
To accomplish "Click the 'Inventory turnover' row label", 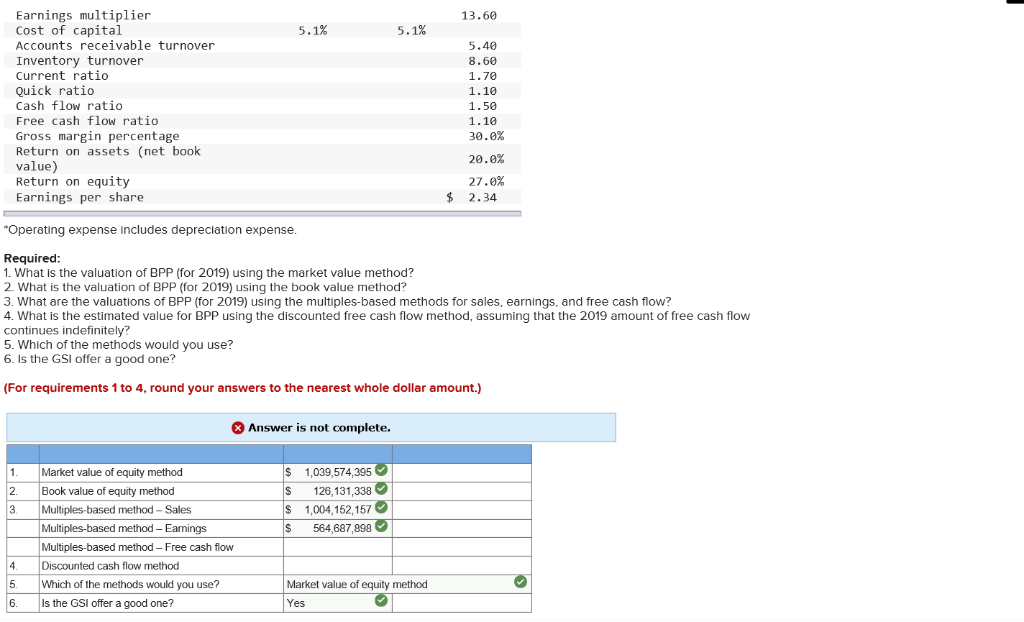I will (x=80, y=61).
